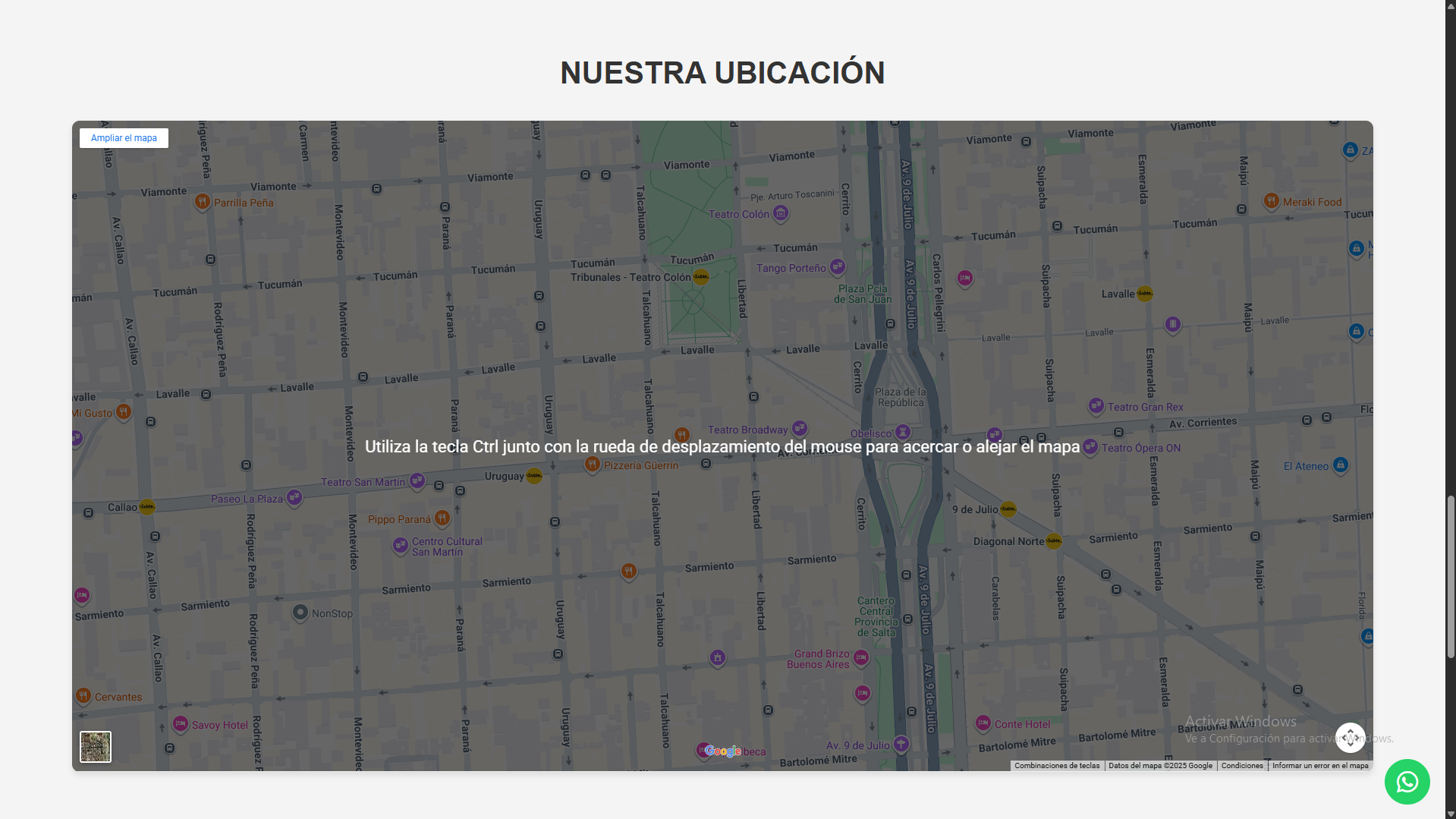
Task: Switch to satellite view thumbnail
Action: (96, 747)
